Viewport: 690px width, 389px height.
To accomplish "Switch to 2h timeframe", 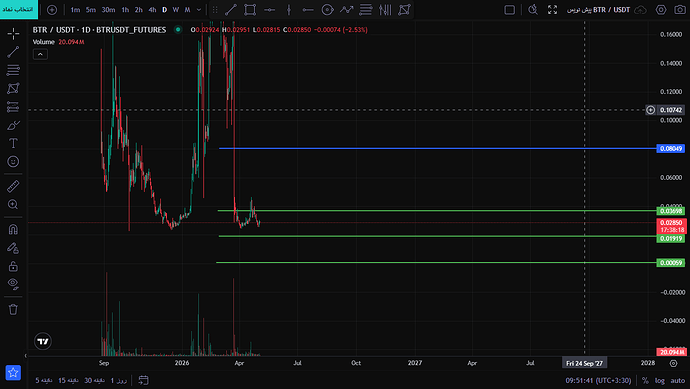I will click(x=139, y=10).
